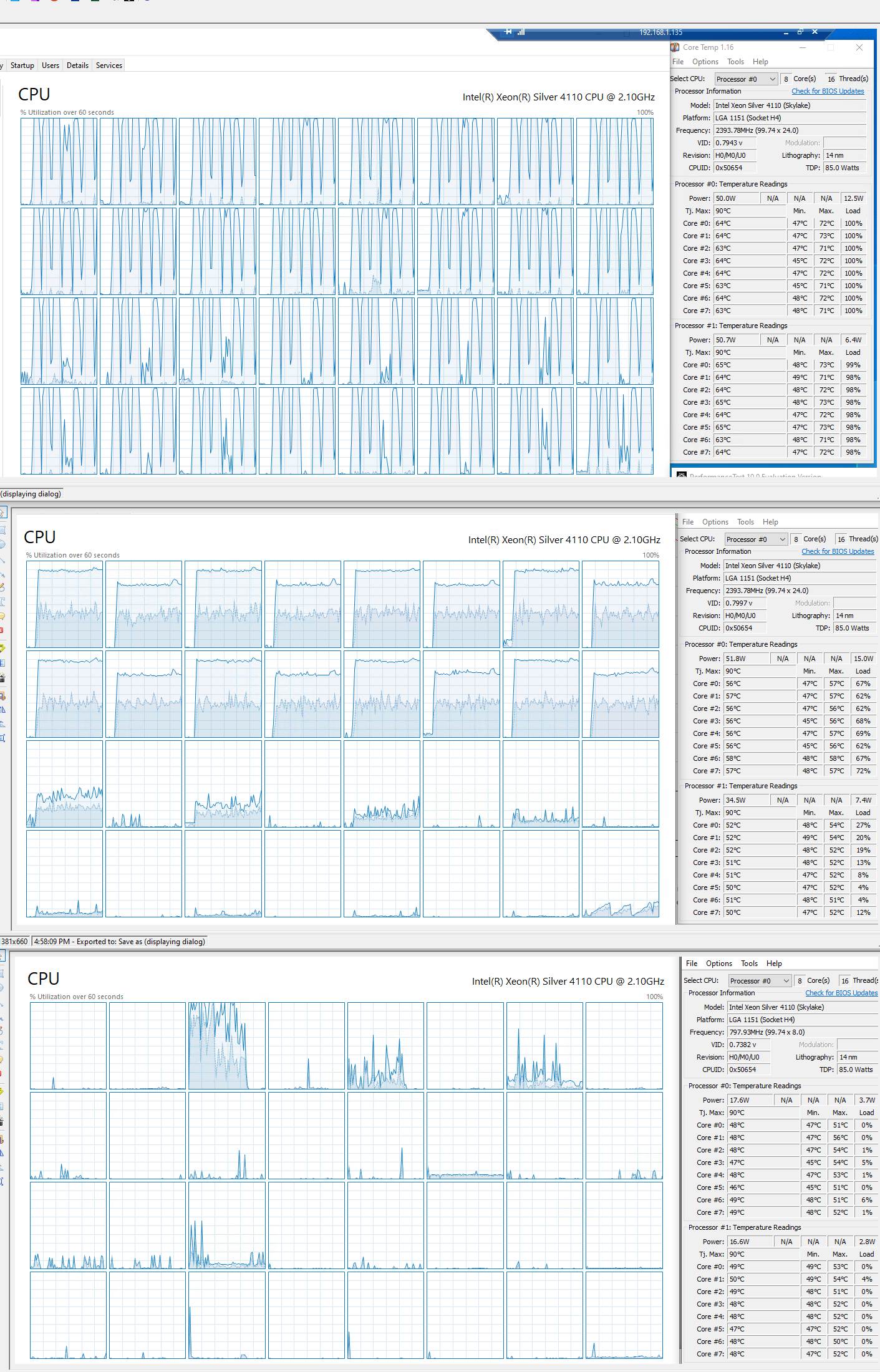
Task: Restore down the 192.168.1.135 remote session
Action: (x=800, y=32)
